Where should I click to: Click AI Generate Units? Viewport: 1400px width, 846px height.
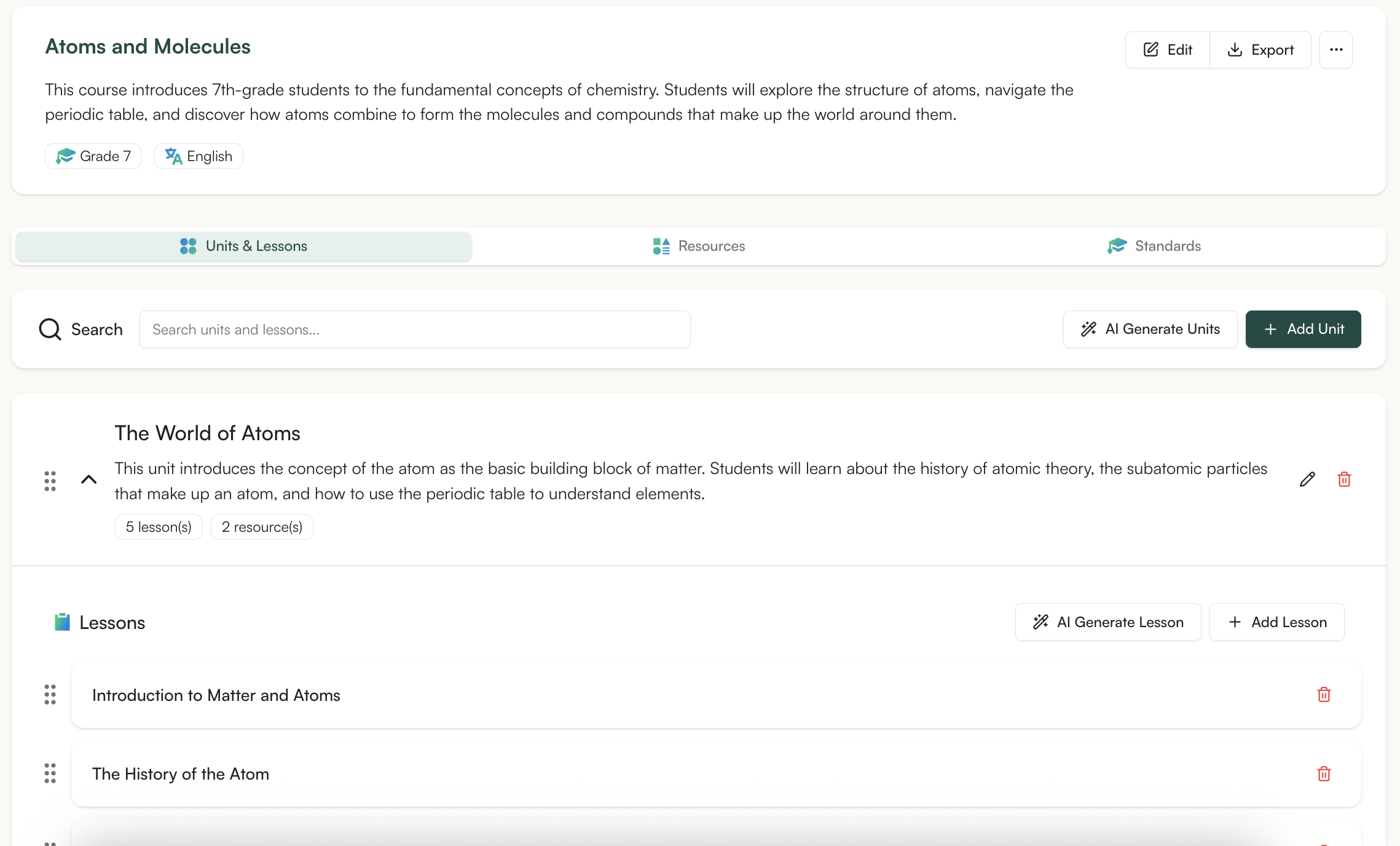1150,329
